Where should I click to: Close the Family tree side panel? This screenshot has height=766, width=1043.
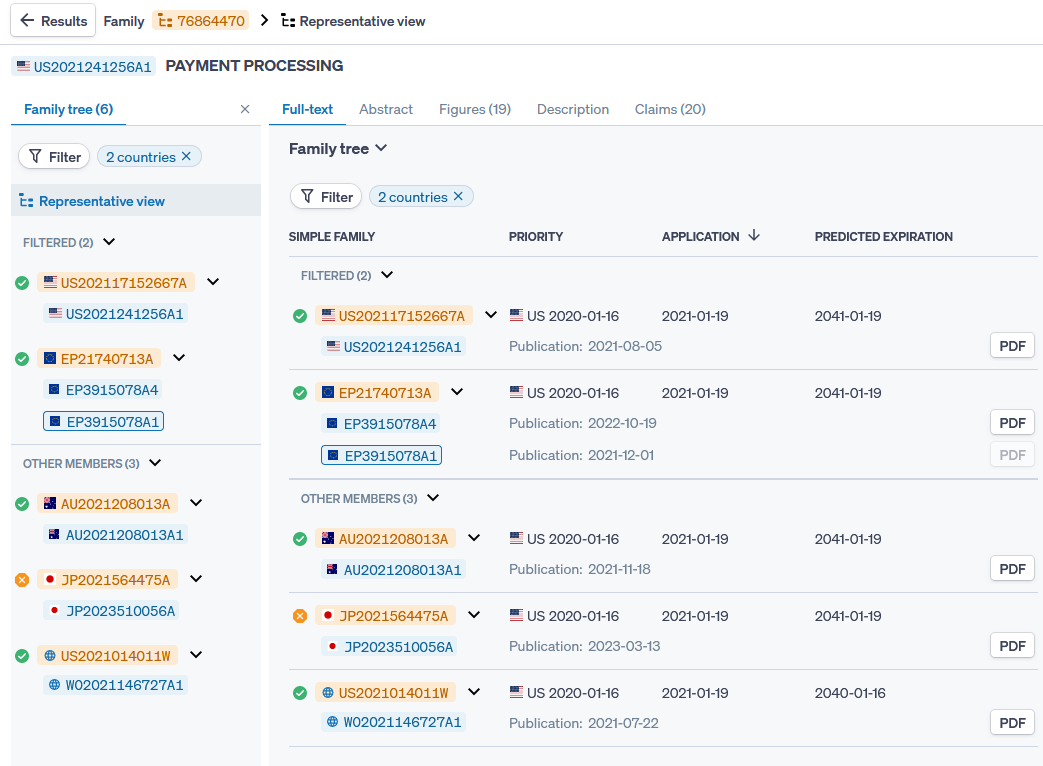(245, 109)
